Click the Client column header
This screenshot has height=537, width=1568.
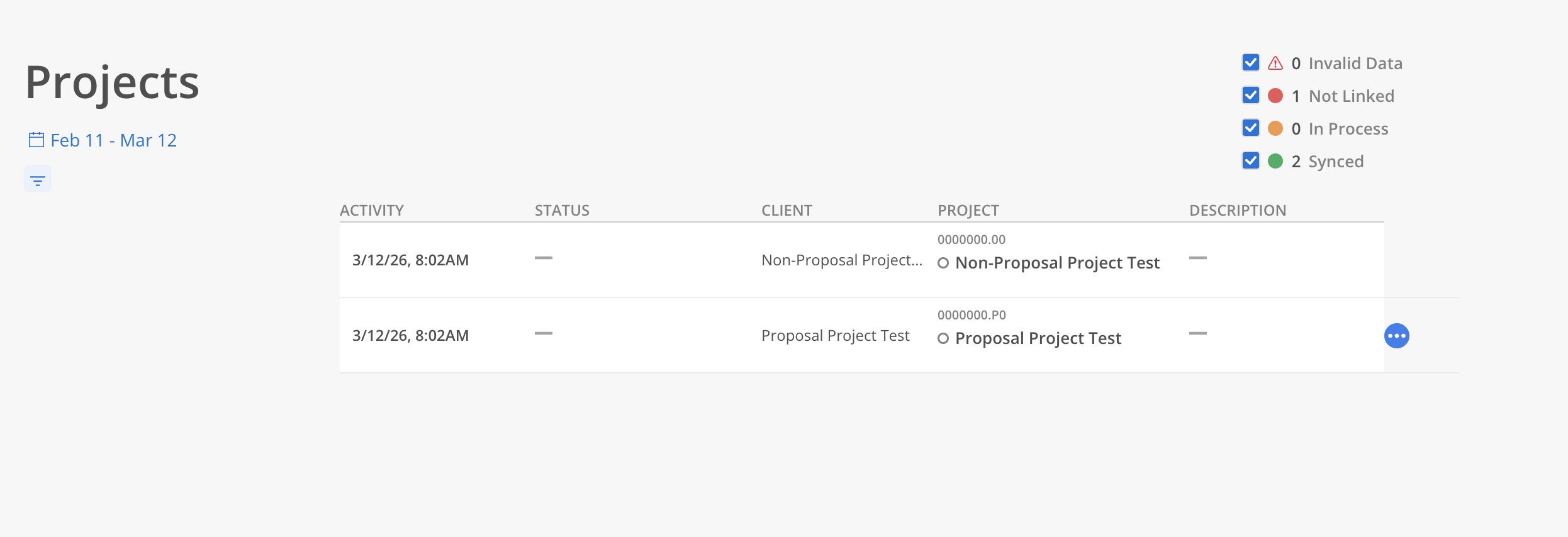(787, 210)
